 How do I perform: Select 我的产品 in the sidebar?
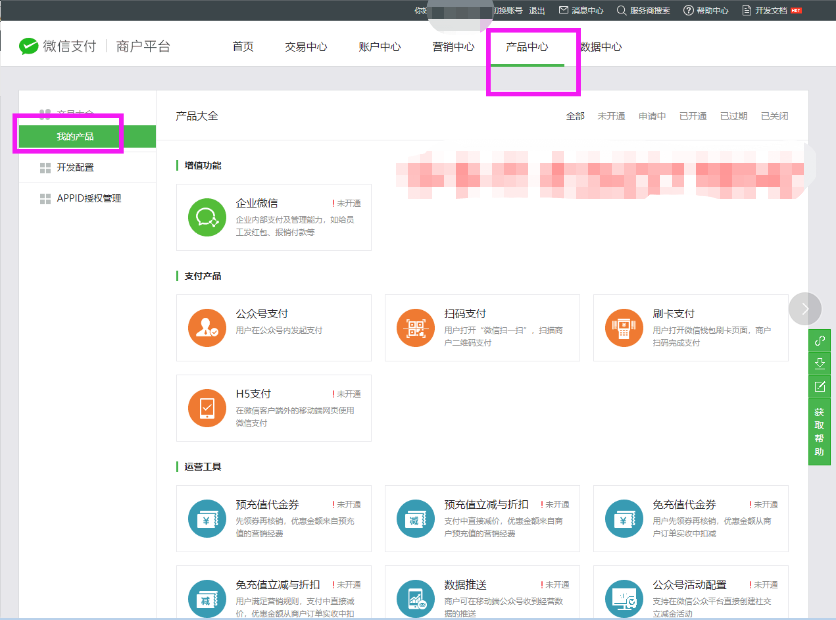point(87,136)
